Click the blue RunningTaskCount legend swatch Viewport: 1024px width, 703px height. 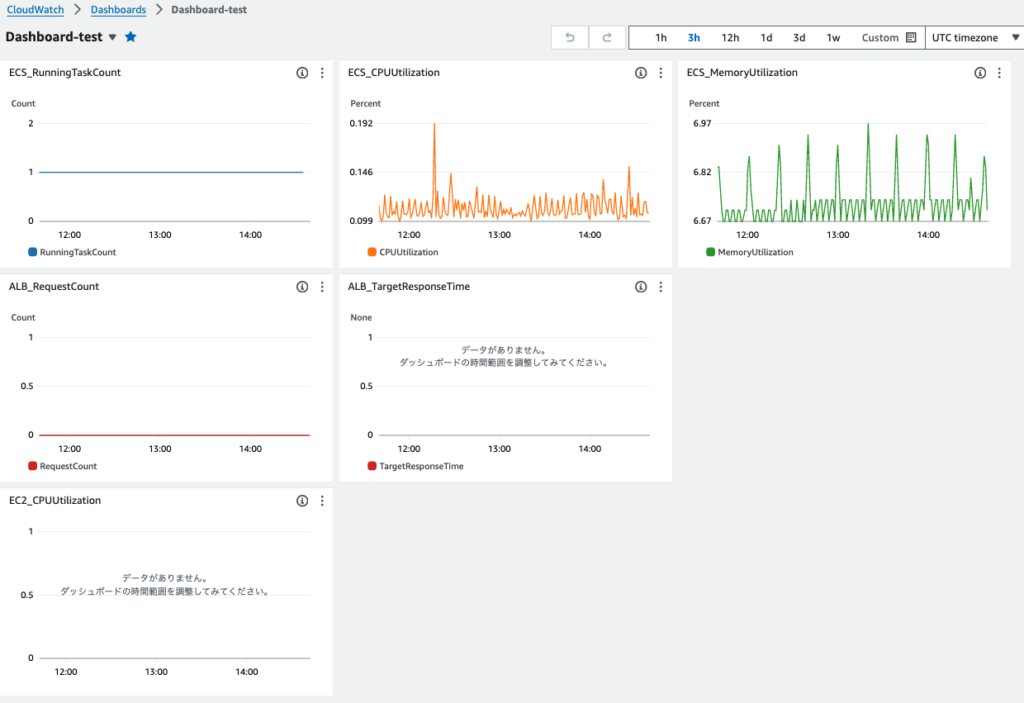[32, 252]
